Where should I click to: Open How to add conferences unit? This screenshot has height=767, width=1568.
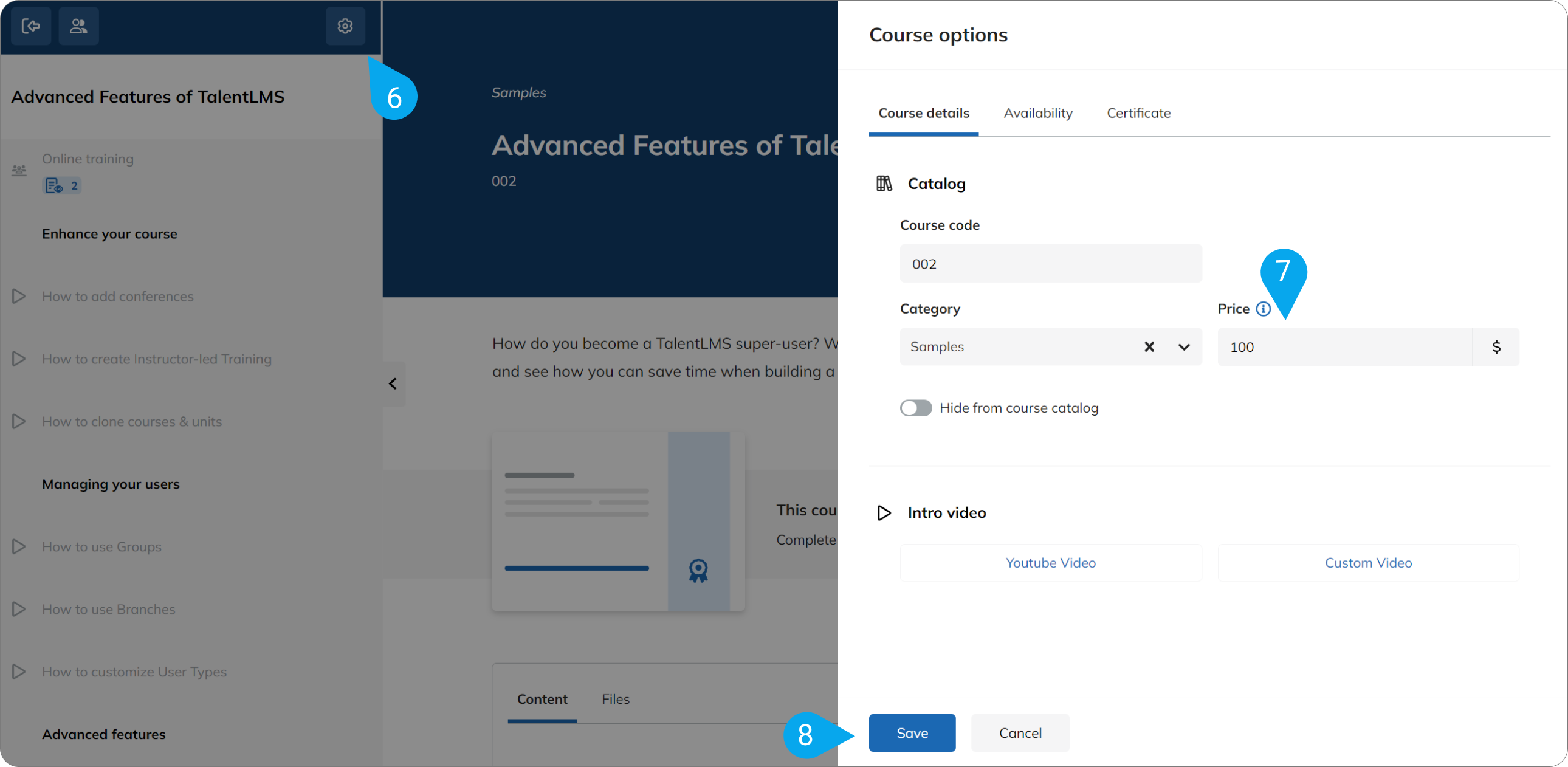click(117, 297)
